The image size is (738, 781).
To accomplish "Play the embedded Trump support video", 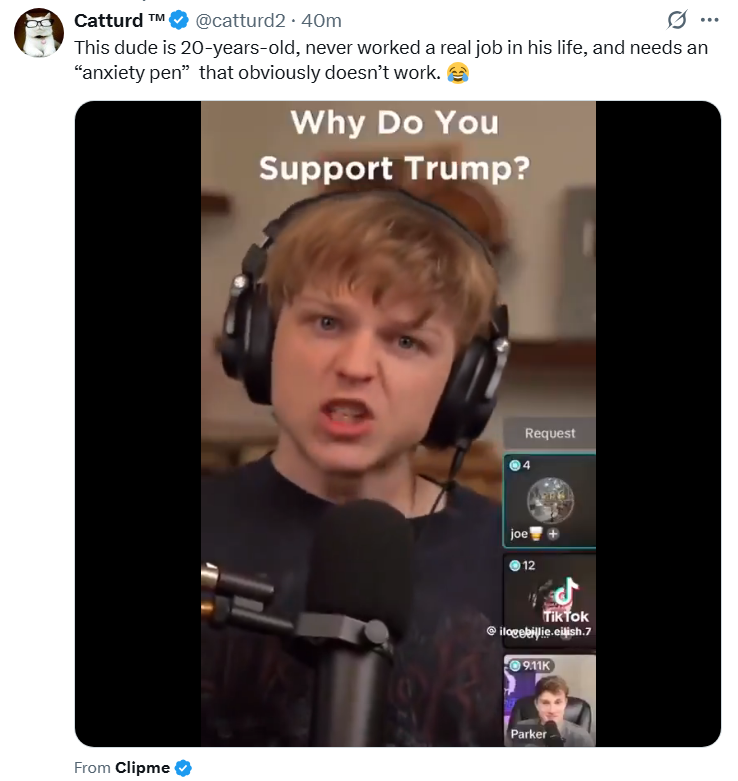I will pos(398,423).
